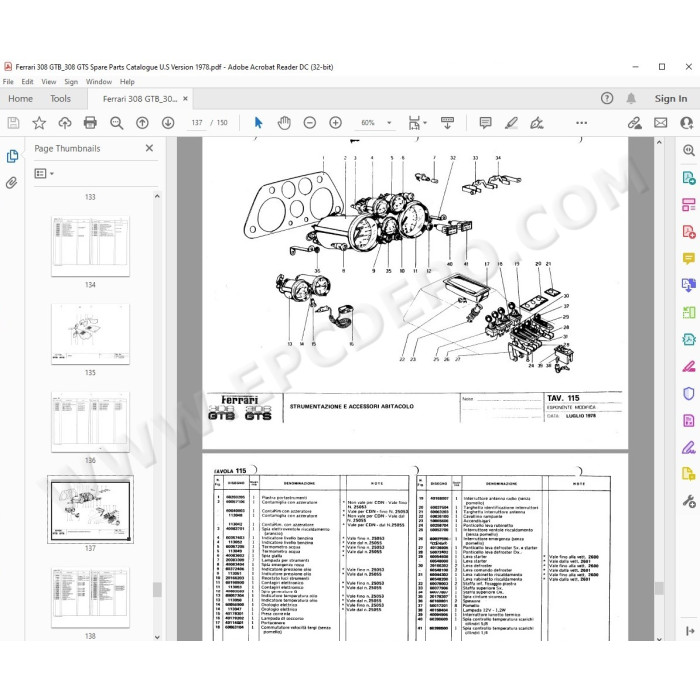The image size is (700, 700).
Task: Close the Page Thumbnails panel
Action: [x=149, y=148]
